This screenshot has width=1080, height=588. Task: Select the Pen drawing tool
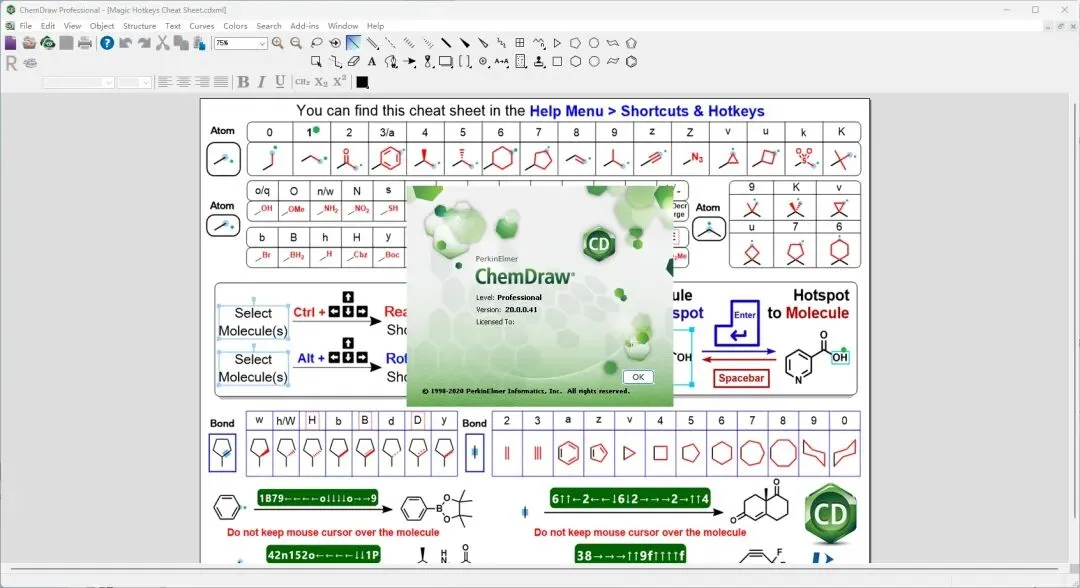tap(391, 61)
